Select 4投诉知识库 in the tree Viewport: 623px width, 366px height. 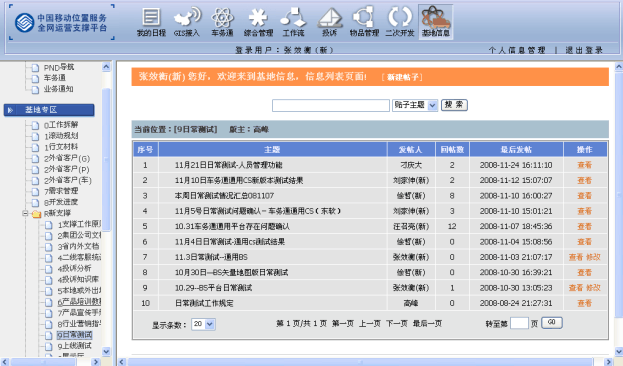click(x=78, y=279)
